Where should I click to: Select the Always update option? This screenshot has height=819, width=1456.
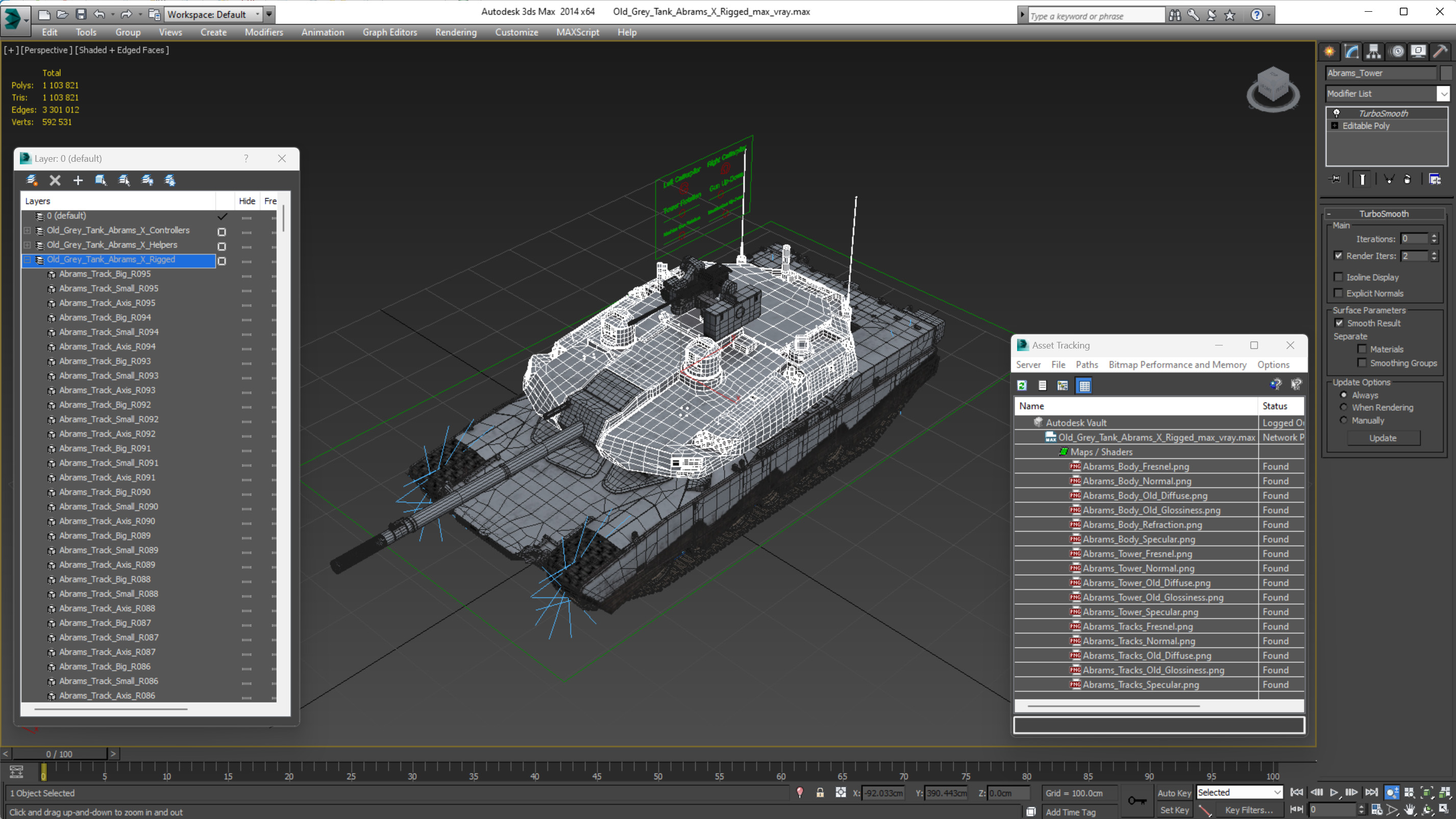coord(1344,394)
